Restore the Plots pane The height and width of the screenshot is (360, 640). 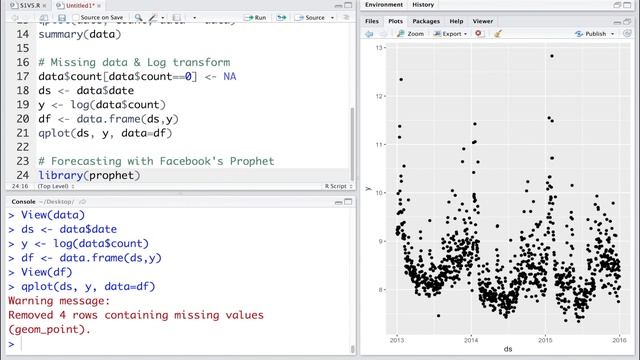coord(627,21)
